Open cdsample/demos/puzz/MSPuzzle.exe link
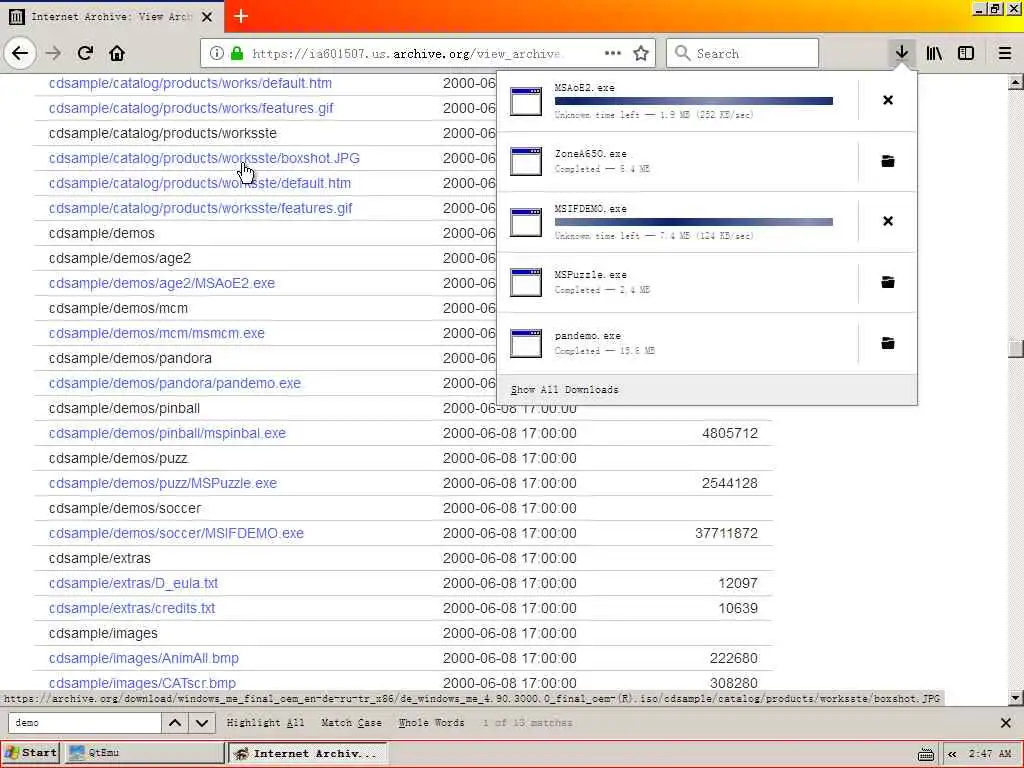Viewport: 1024px width, 768px height. pos(163,483)
